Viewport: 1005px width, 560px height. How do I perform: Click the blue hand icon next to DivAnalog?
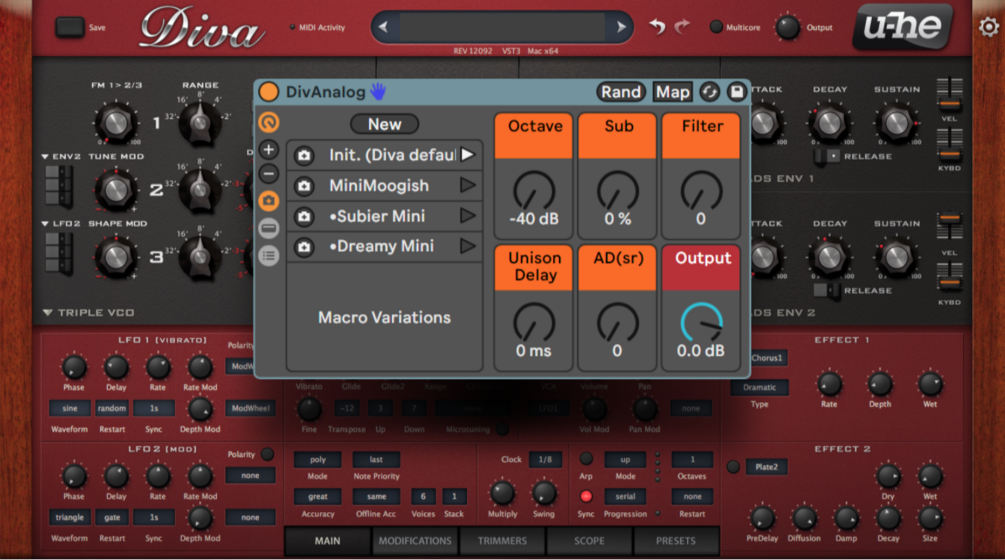coord(378,92)
